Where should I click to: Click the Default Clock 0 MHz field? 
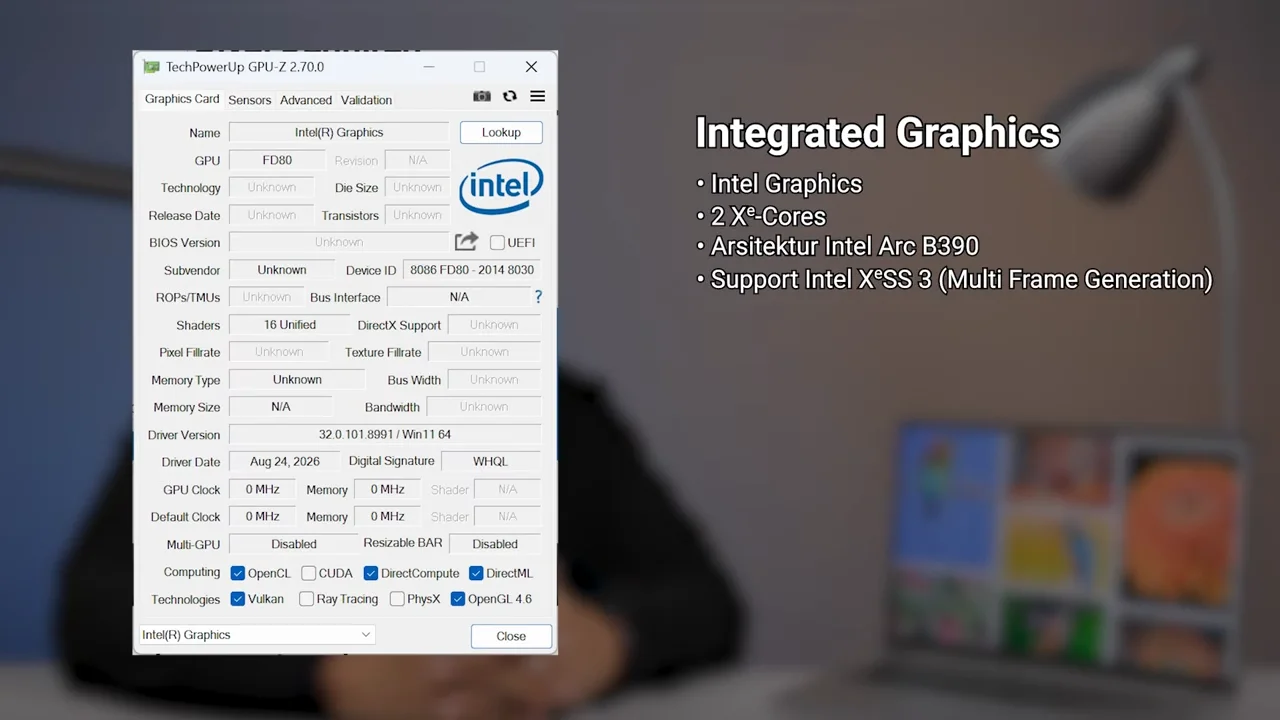[262, 517]
